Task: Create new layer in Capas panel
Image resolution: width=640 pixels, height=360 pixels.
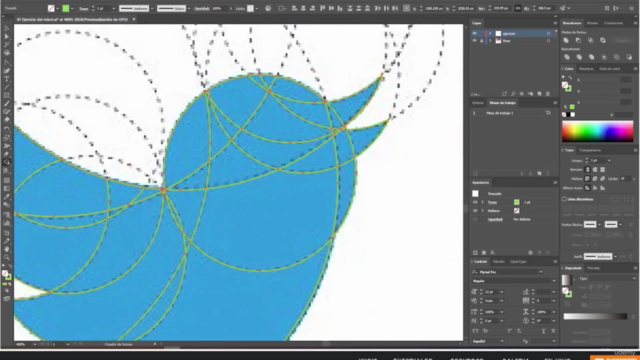Action: coord(539,94)
